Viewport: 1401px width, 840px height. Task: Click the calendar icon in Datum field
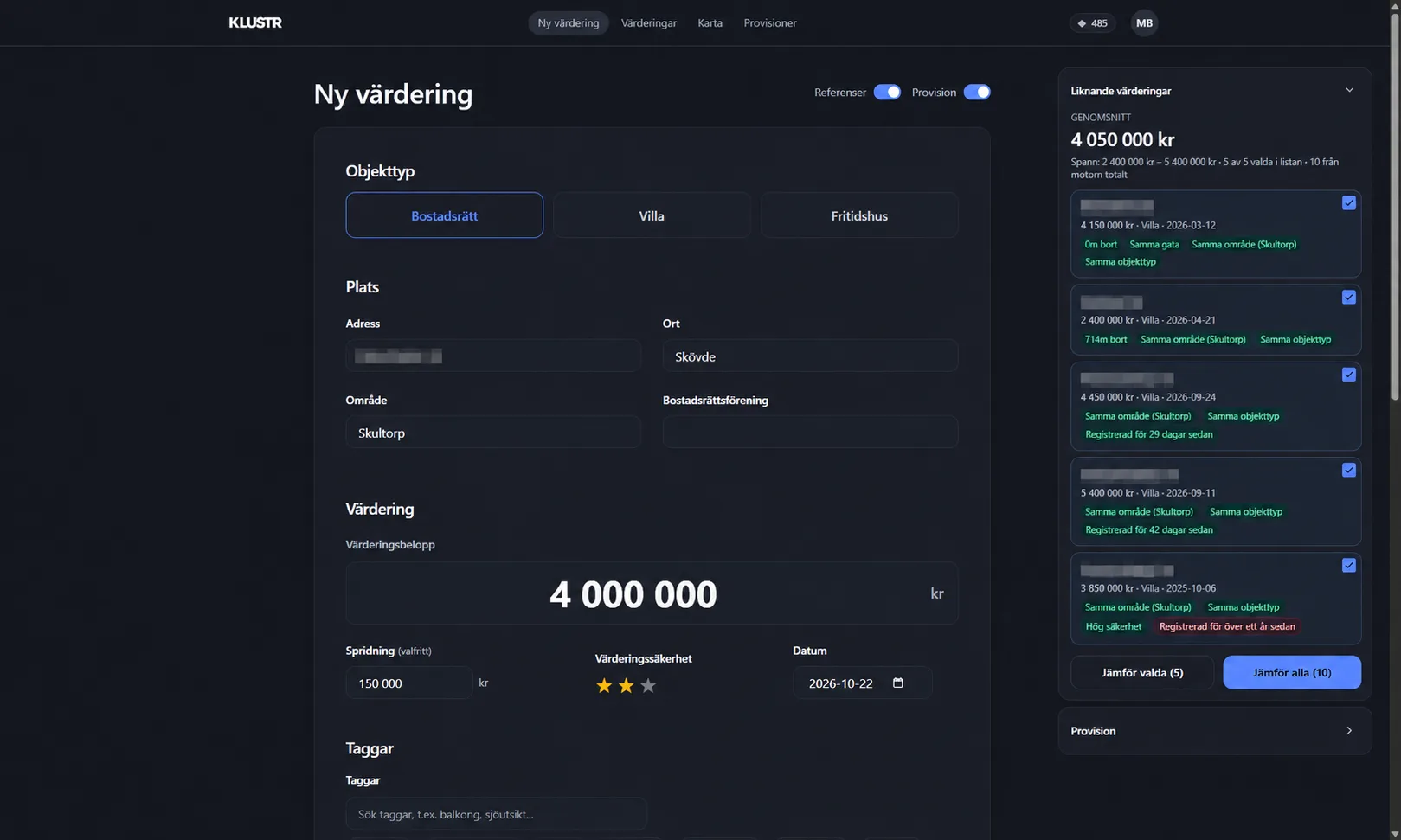tap(897, 683)
